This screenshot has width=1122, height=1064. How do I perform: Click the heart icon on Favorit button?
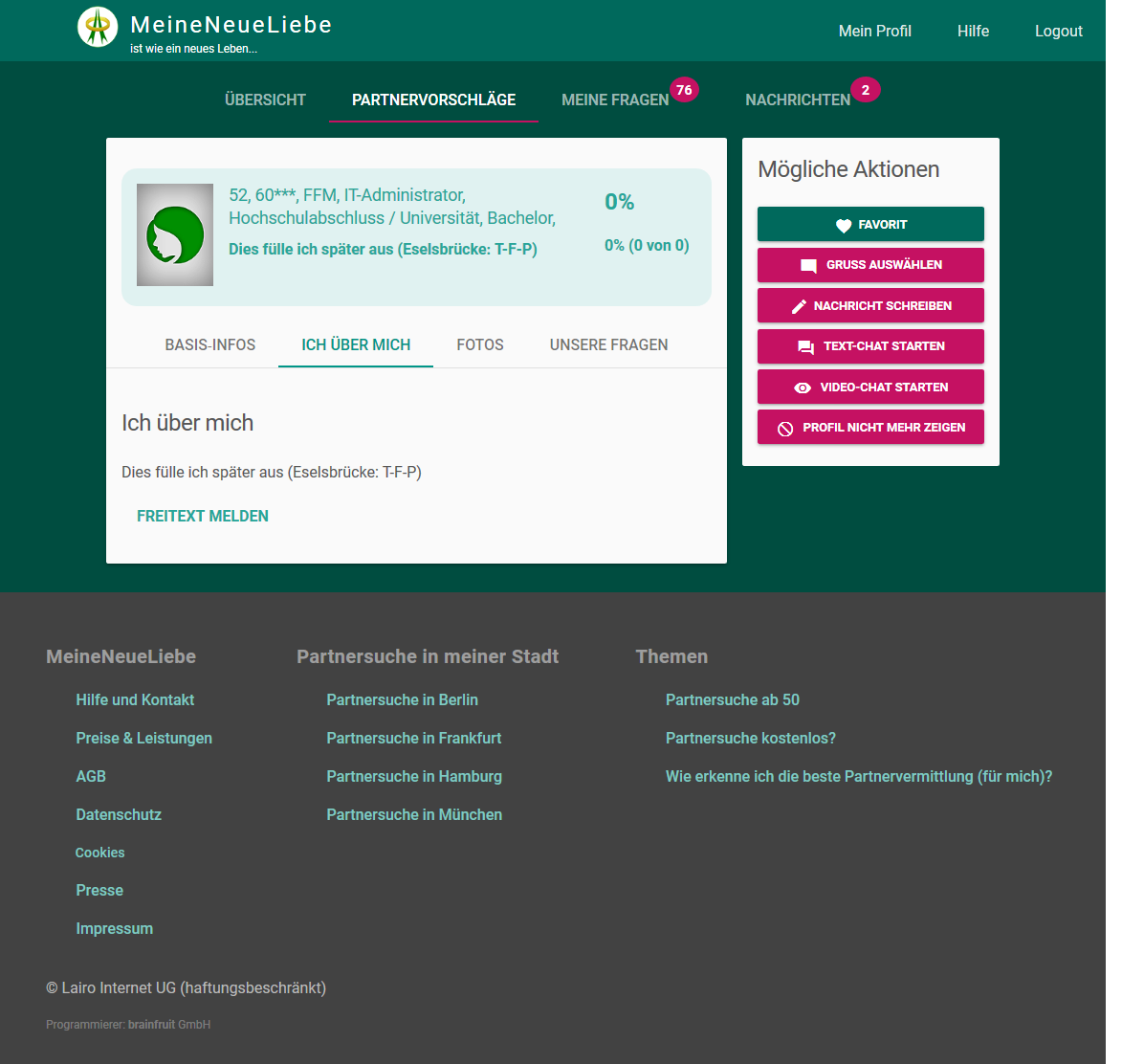pos(843,225)
